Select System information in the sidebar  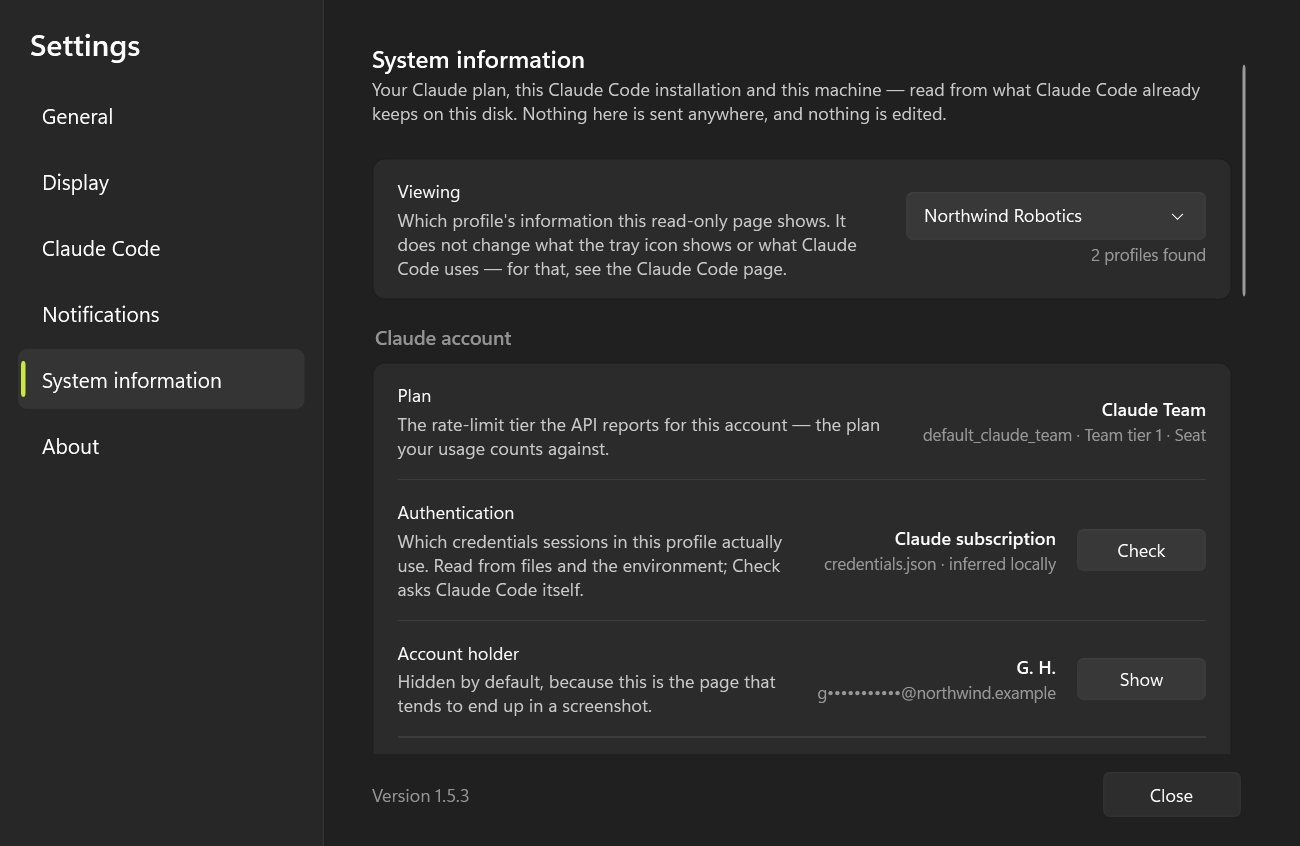[161, 380]
